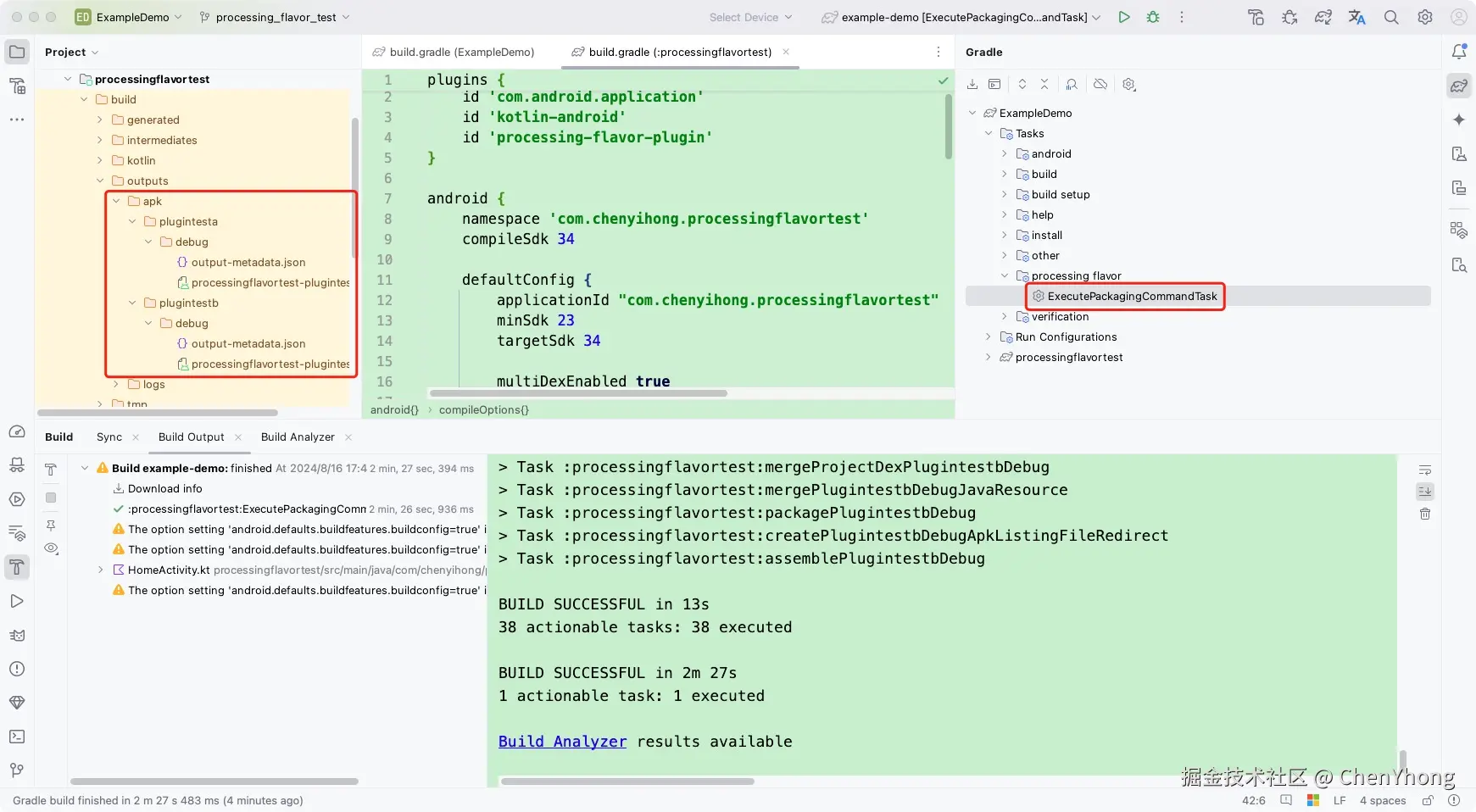Click android{} breadcrumb in editor
1476x812 pixels.
pos(394,409)
